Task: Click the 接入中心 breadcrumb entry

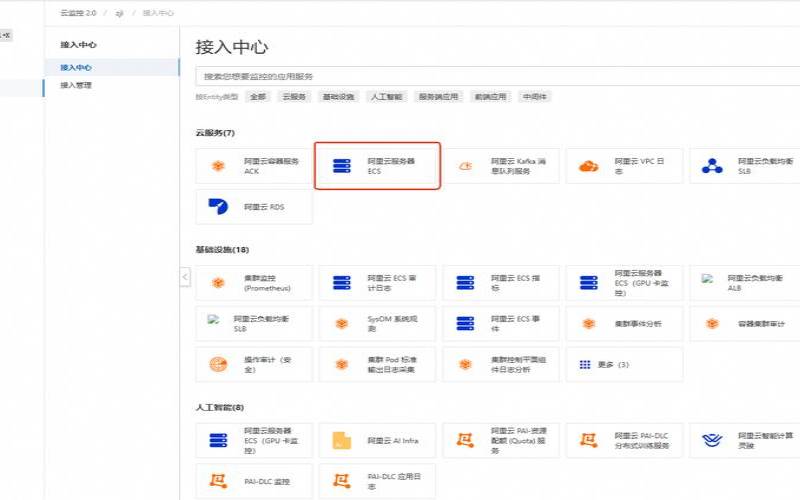Action: click(x=158, y=13)
